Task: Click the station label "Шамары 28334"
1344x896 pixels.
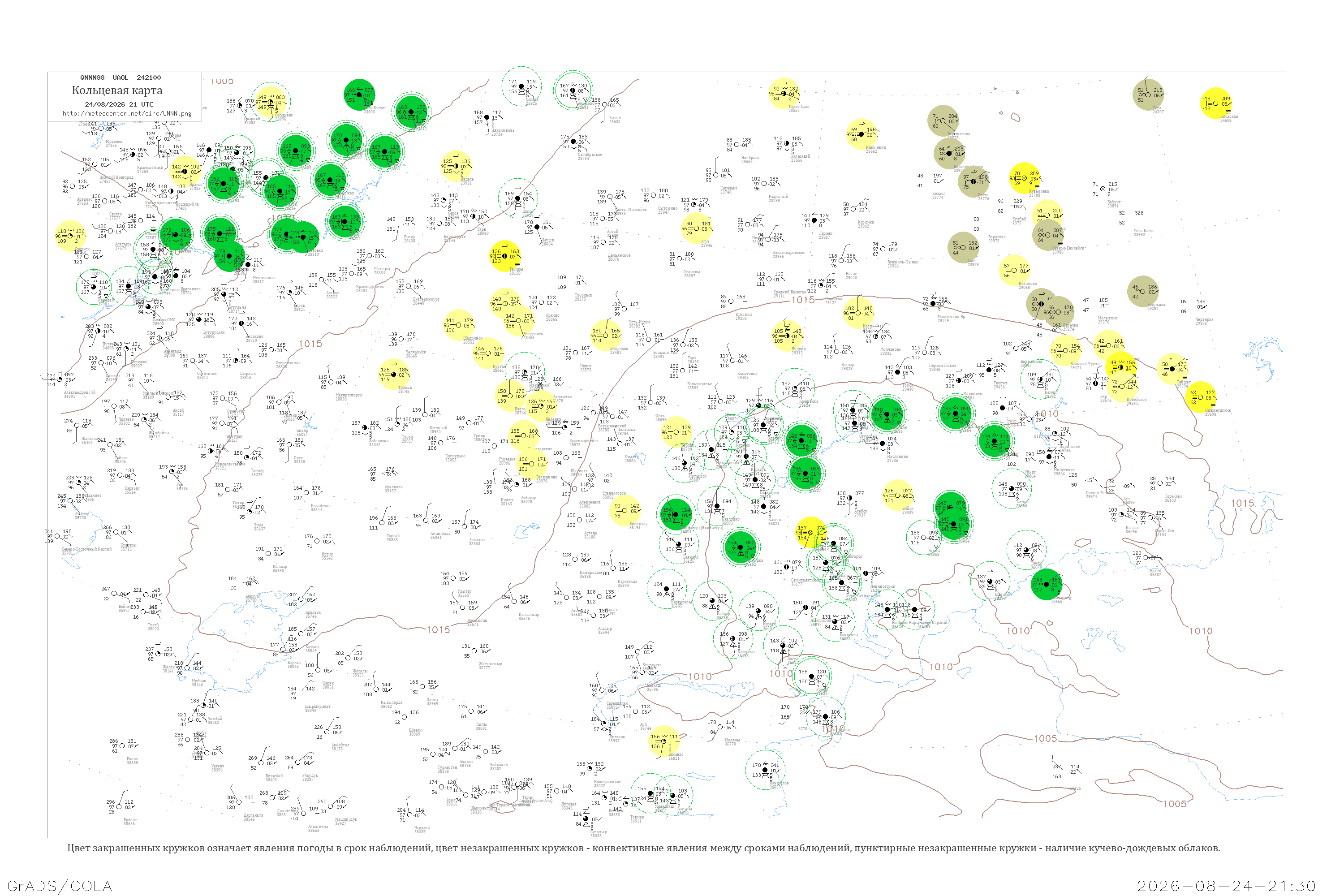Action: coord(382,271)
